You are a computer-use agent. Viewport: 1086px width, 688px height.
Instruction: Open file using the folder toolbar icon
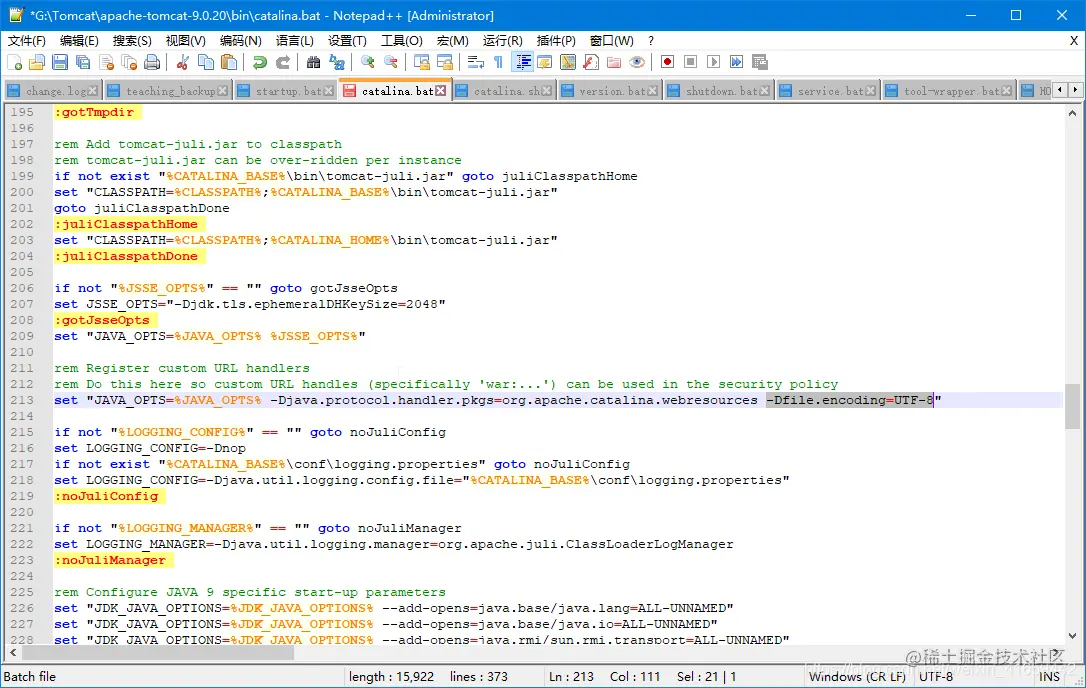37,62
